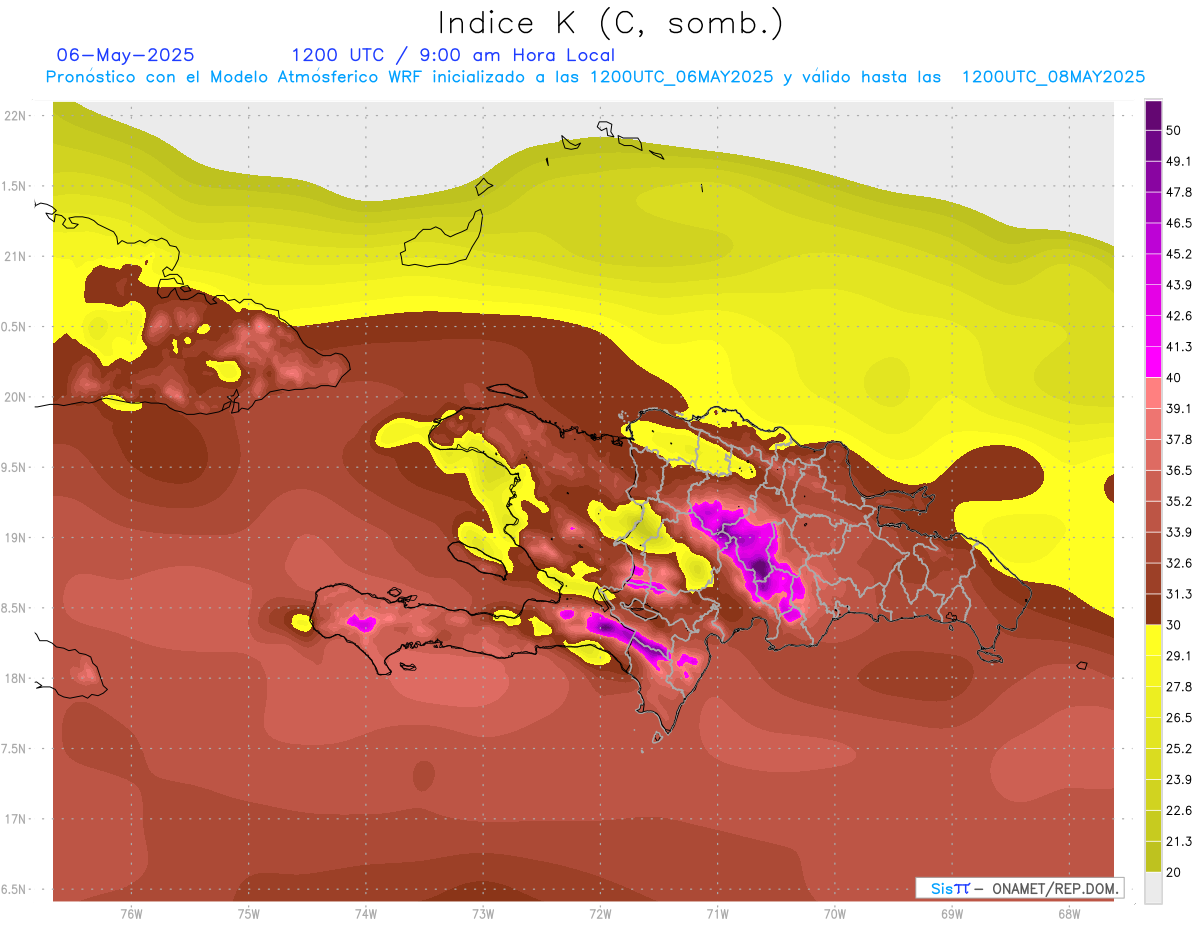Pick the gray swatch below 20
The width and height of the screenshot is (1200, 927).
tap(1154, 887)
